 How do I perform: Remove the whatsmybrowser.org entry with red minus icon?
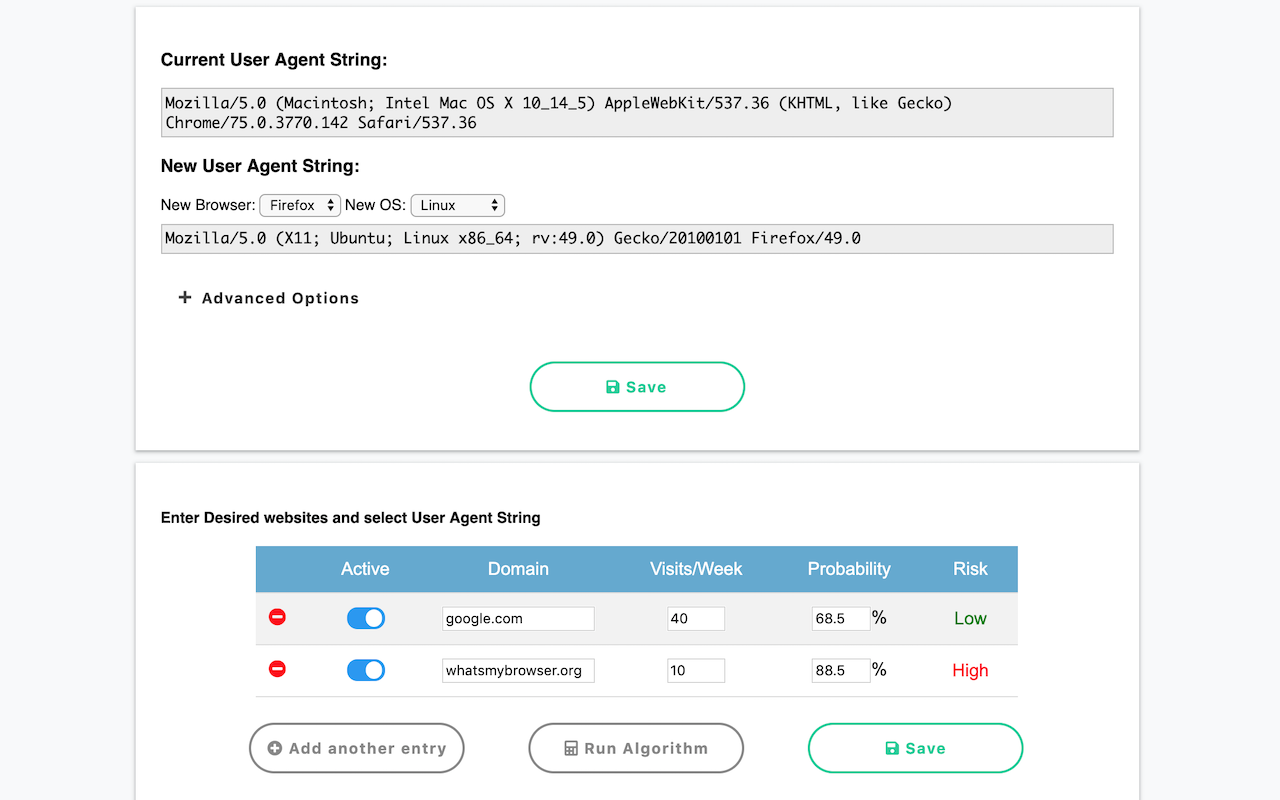click(x=278, y=668)
